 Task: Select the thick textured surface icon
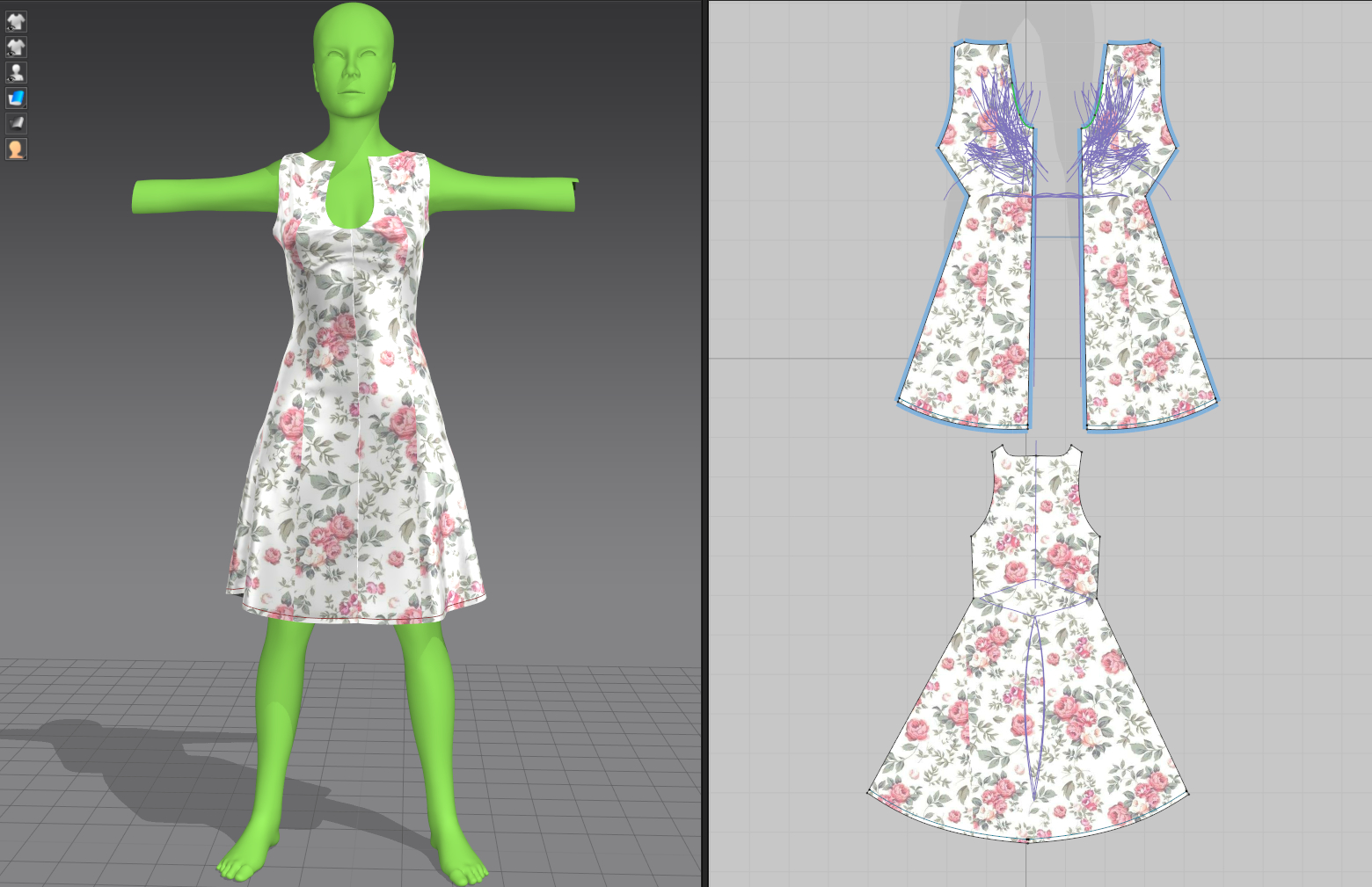tap(16, 123)
